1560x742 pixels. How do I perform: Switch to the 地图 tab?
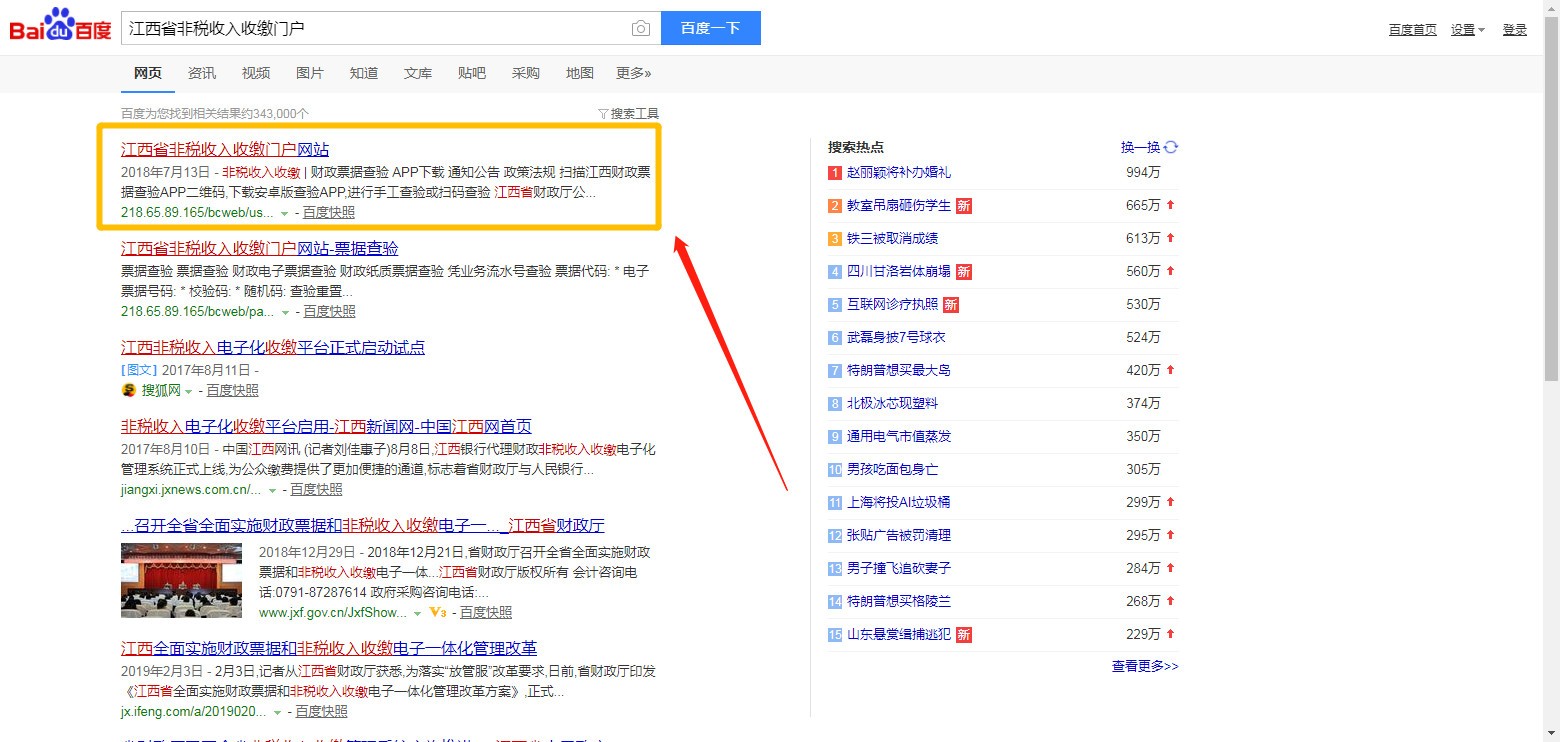coord(580,73)
